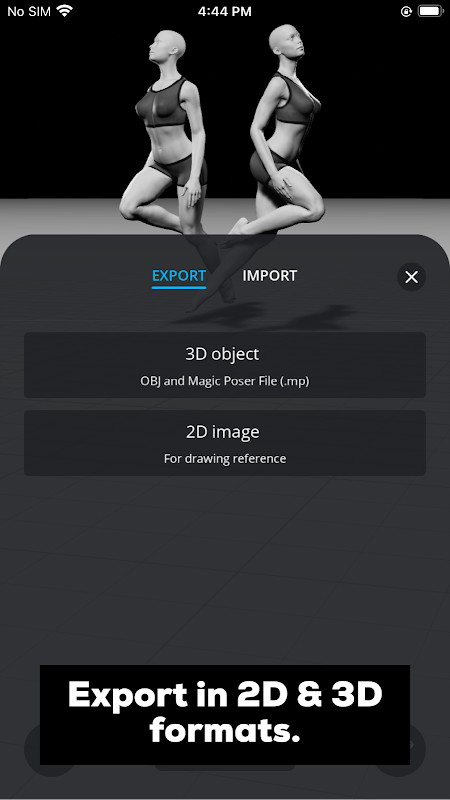
Task: Tap the battery indicator icon
Action: point(431,11)
